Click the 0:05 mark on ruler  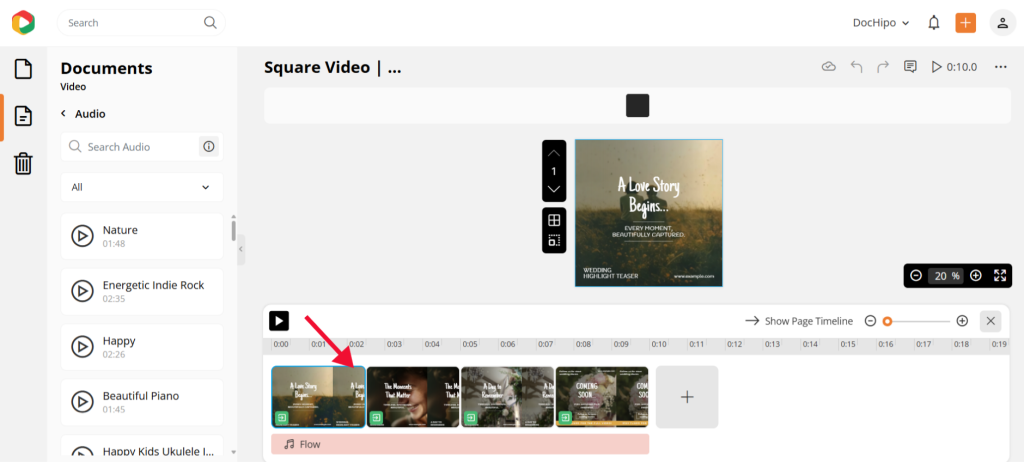coord(470,344)
